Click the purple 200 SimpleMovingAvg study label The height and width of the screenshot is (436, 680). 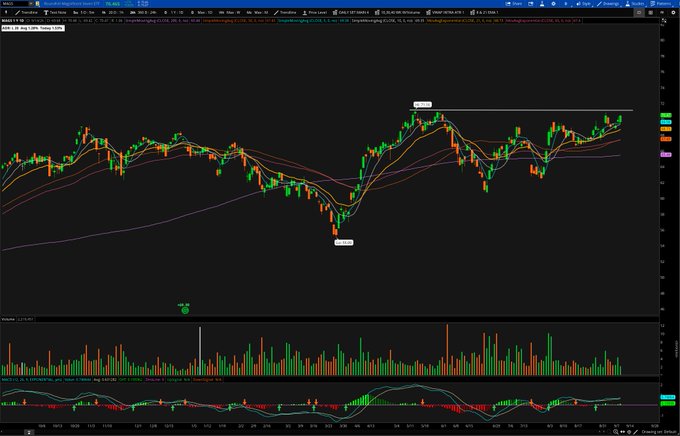[163, 20]
